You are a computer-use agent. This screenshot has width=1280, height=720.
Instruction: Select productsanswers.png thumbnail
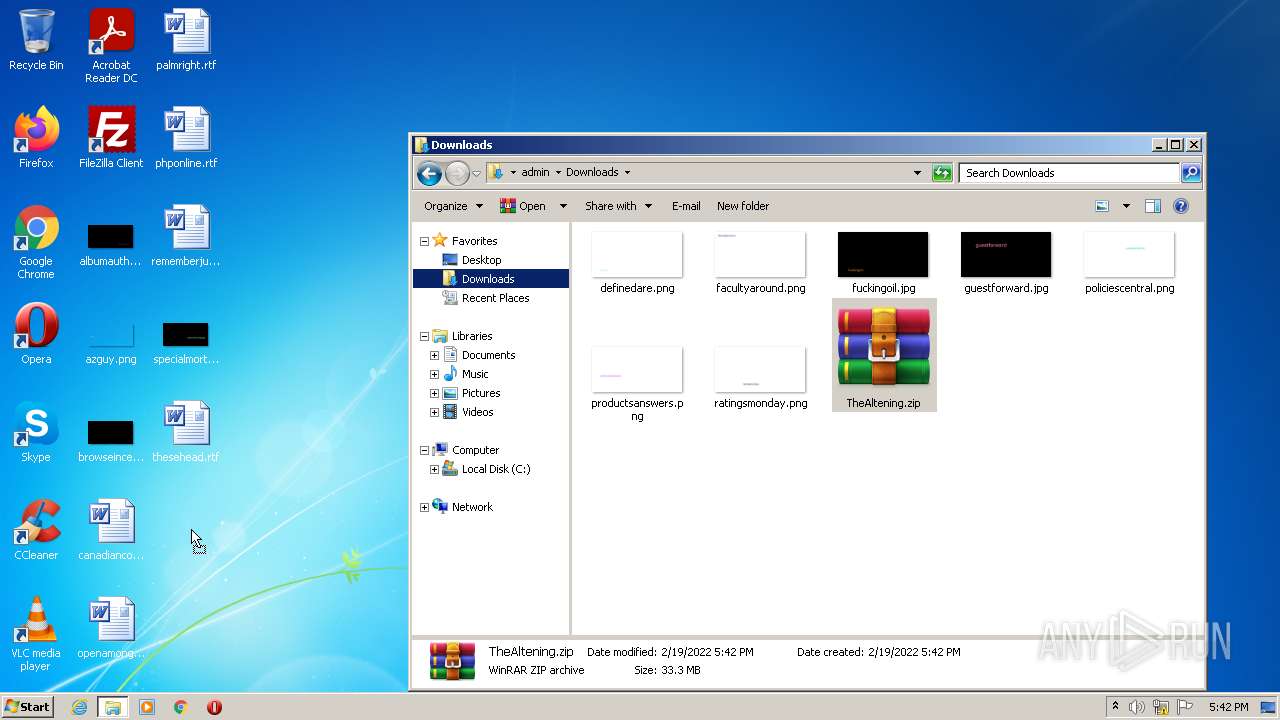pos(637,384)
